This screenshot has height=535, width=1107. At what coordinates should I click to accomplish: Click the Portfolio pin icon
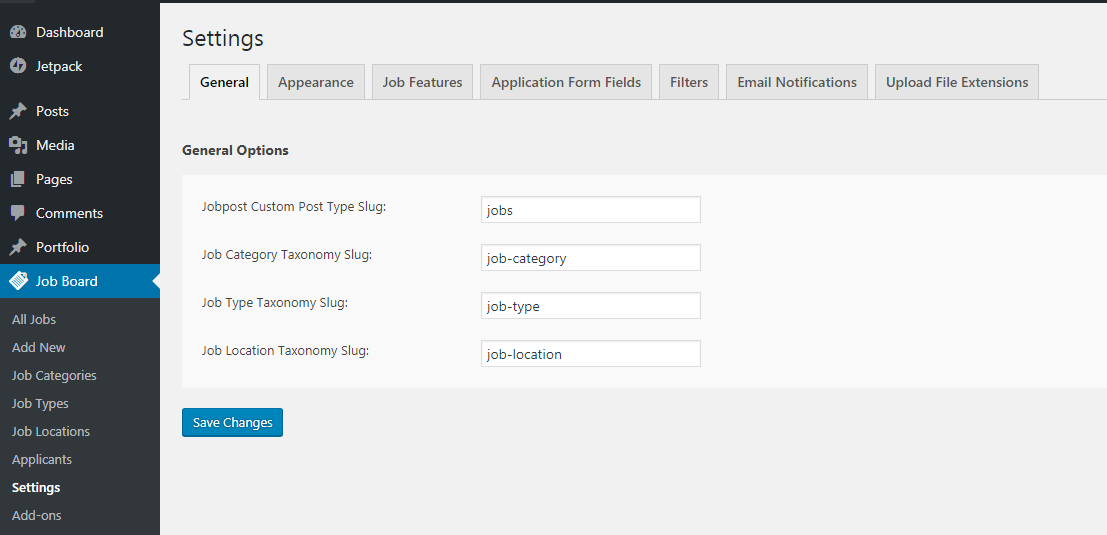18,247
